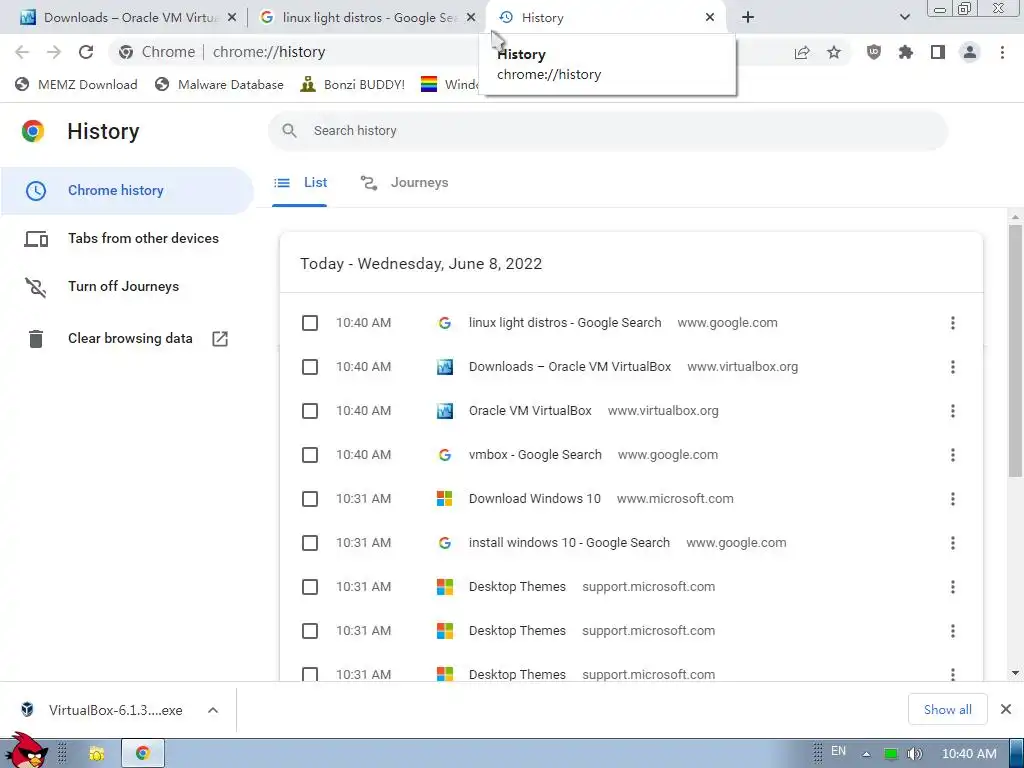
Task: Open the uBlock shield extension icon
Action: tap(874, 52)
